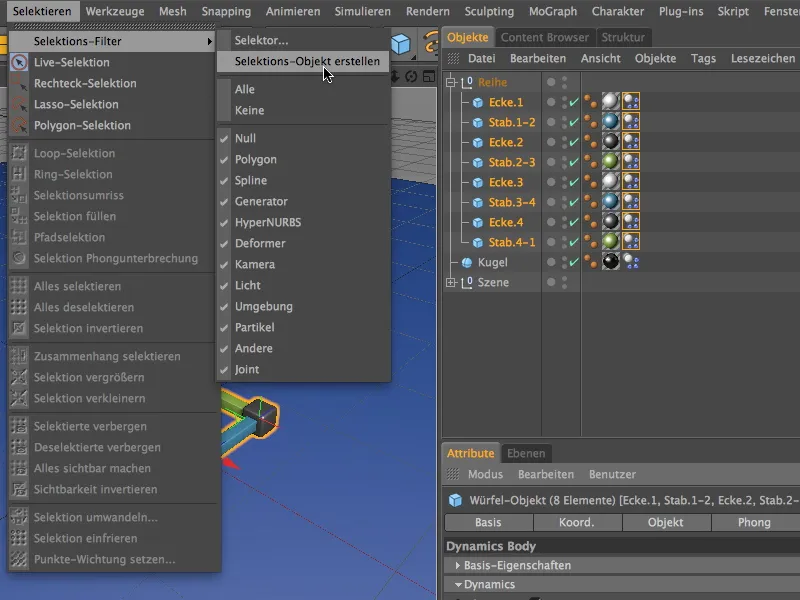Select the green material tag on Stab.2-3
800x600 pixels.
(610, 161)
